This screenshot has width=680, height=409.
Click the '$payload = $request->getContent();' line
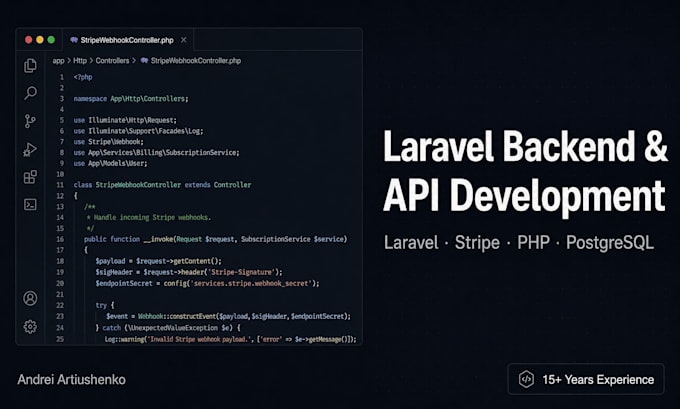158,261
